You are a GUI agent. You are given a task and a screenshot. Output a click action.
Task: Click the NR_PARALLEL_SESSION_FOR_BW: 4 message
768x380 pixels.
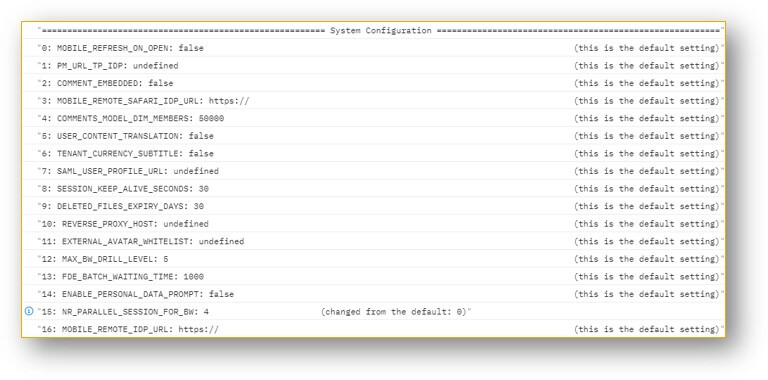point(374,311)
